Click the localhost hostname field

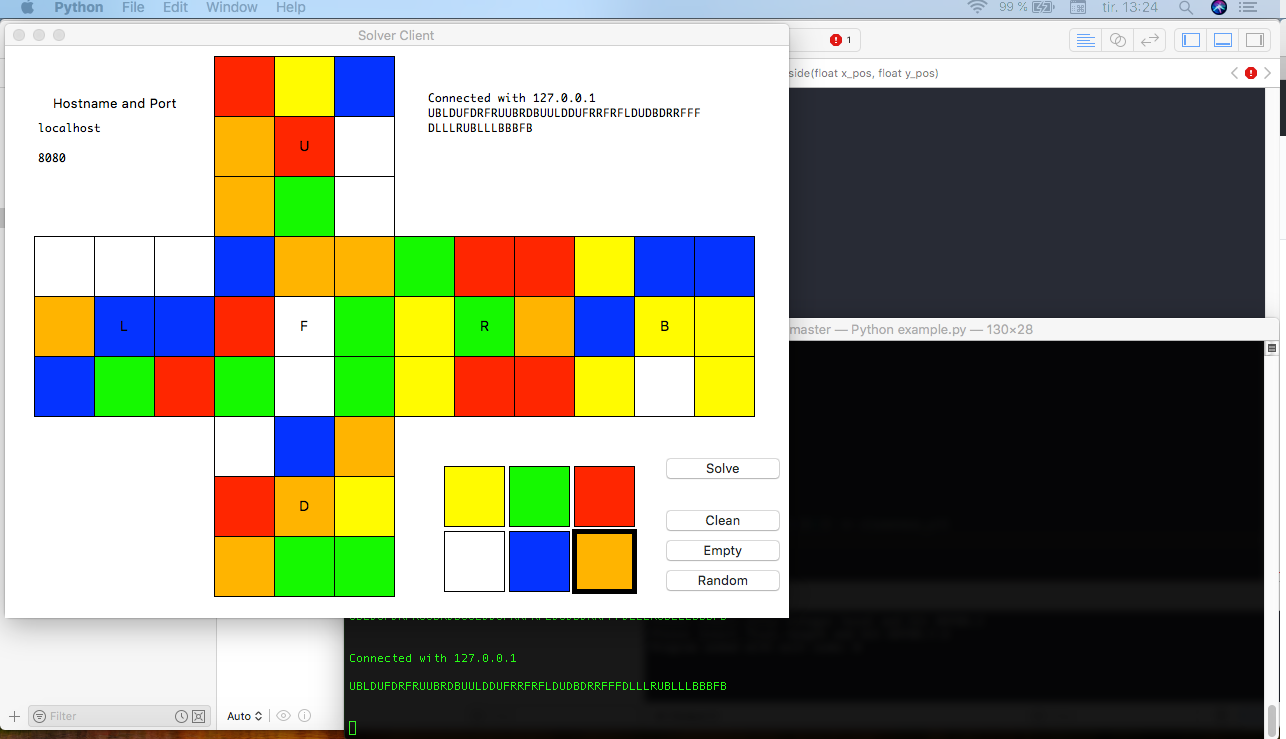[69, 128]
